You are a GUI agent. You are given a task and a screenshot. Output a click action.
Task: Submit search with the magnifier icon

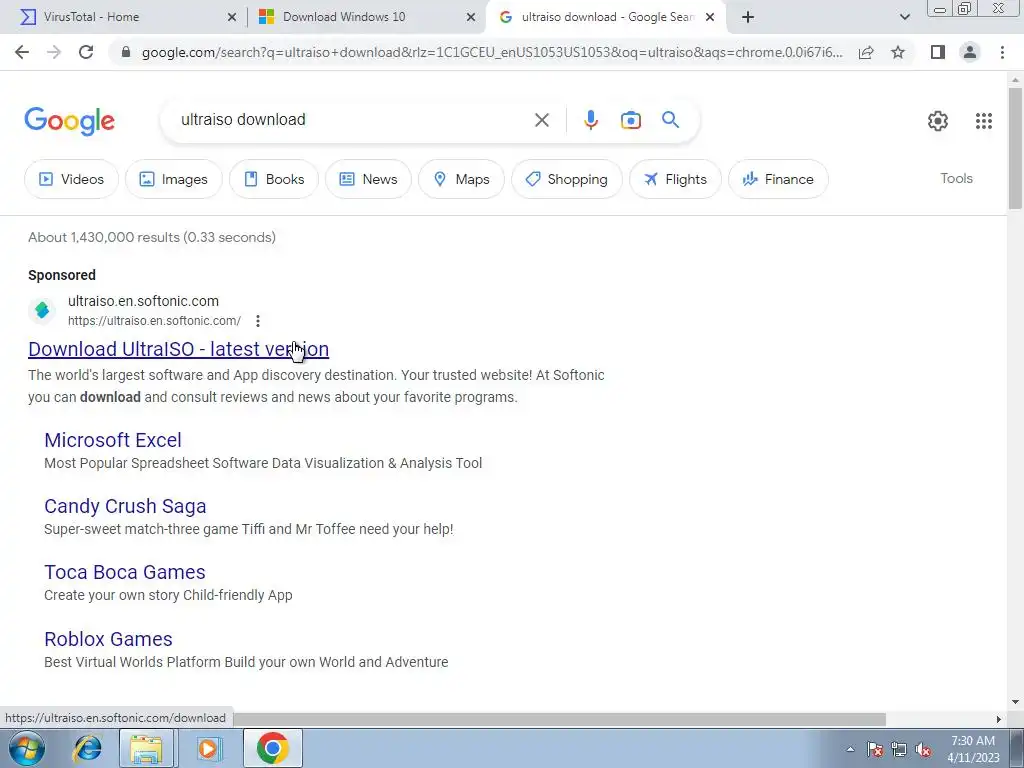click(670, 120)
